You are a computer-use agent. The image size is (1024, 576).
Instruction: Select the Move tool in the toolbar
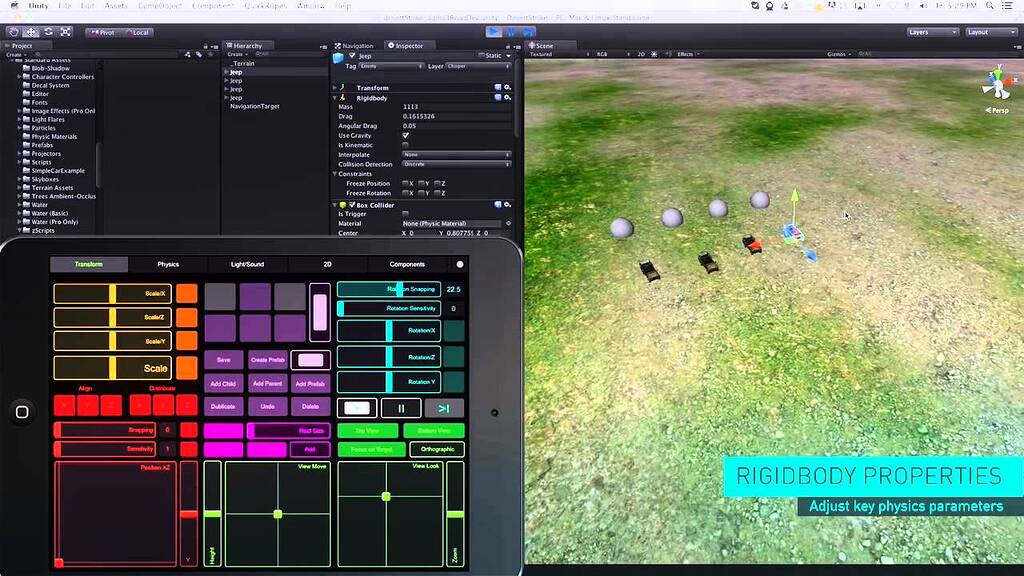tap(32, 32)
